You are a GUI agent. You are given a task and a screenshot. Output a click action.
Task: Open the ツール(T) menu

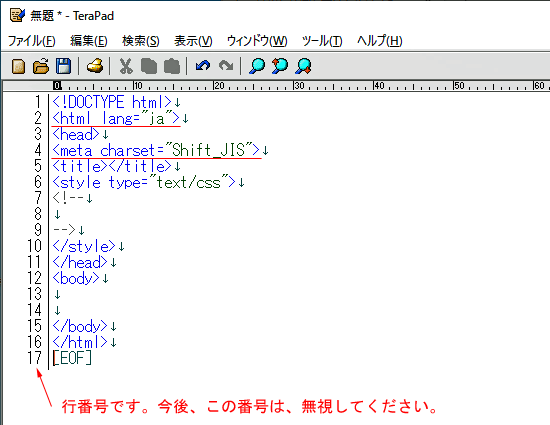pos(322,41)
